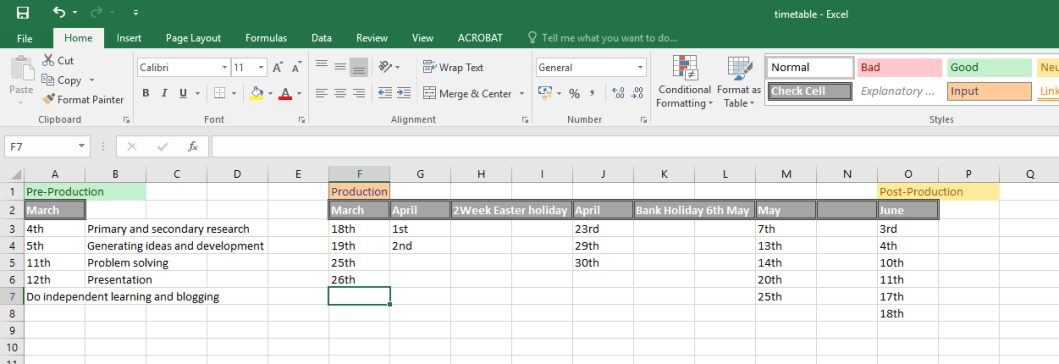The height and width of the screenshot is (364, 1059).
Task: Toggle Wrap Text
Action: 453,67
